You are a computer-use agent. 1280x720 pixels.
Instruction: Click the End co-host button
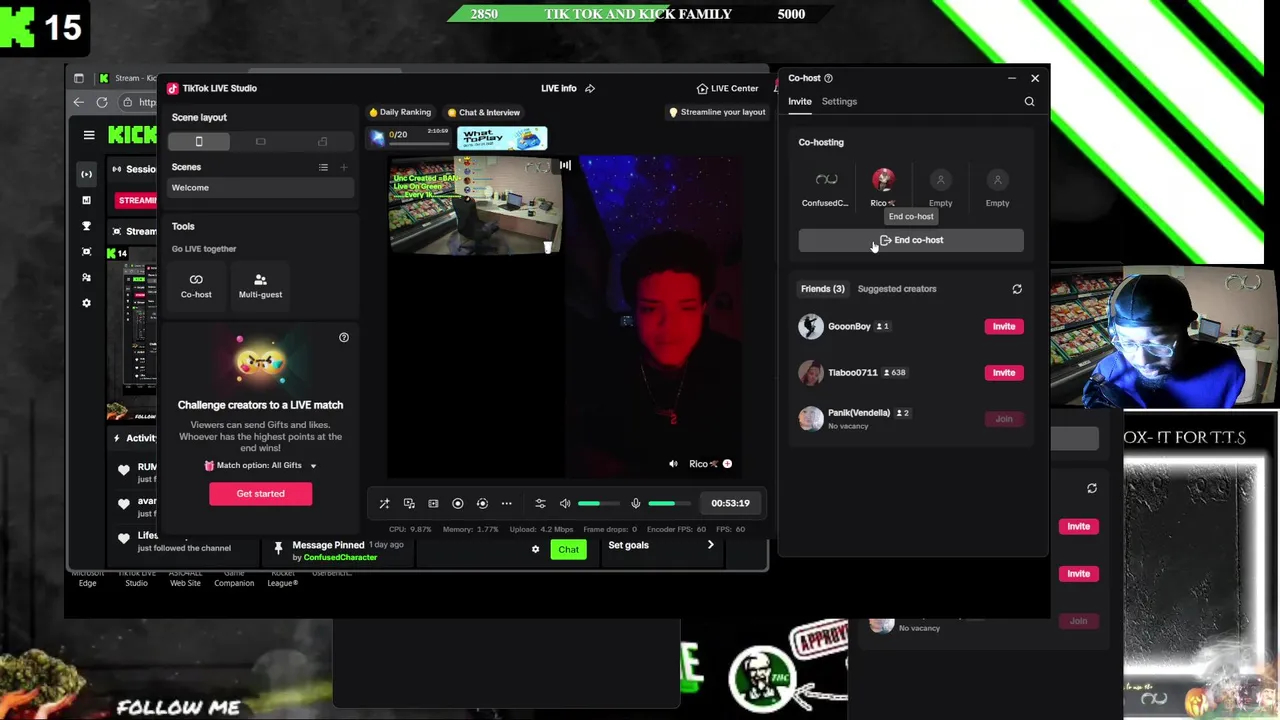[x=911, y=240]
